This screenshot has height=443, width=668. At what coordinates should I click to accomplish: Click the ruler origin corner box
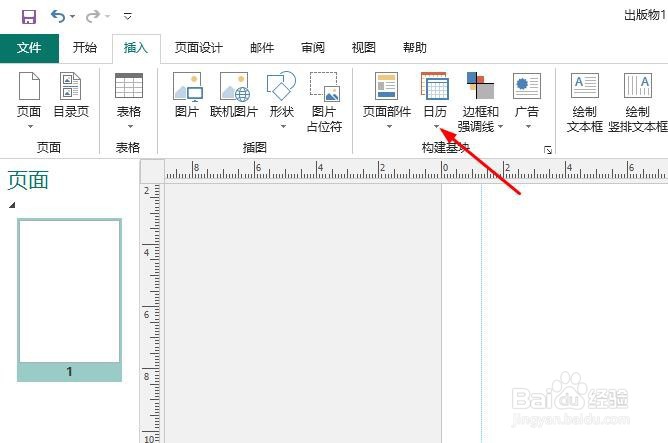point(152,171)
